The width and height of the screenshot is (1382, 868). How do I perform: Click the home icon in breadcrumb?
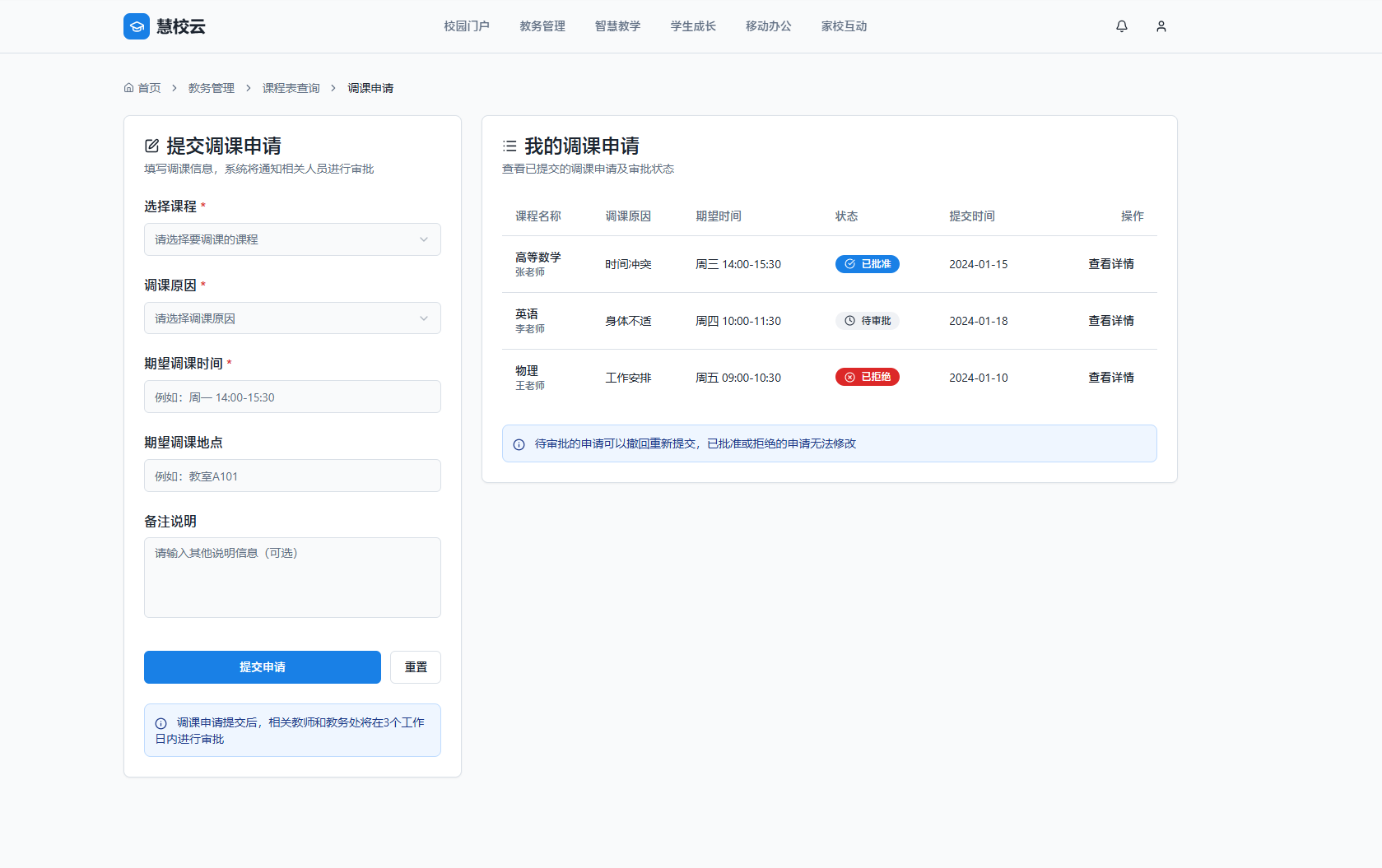[128, 88]
